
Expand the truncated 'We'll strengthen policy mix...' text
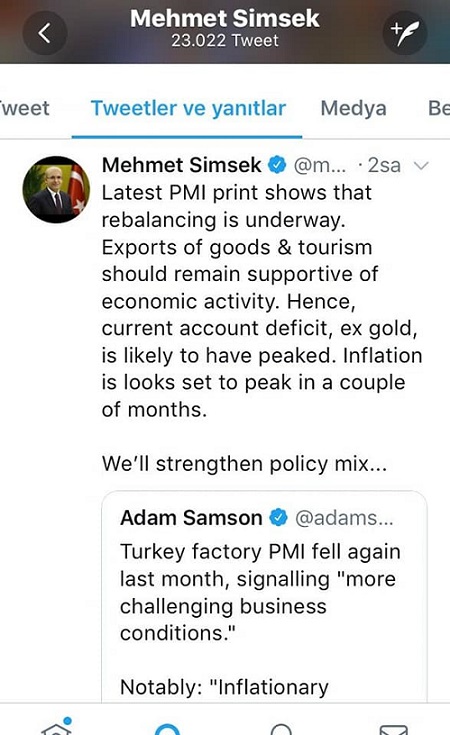[x=245, y=464]
